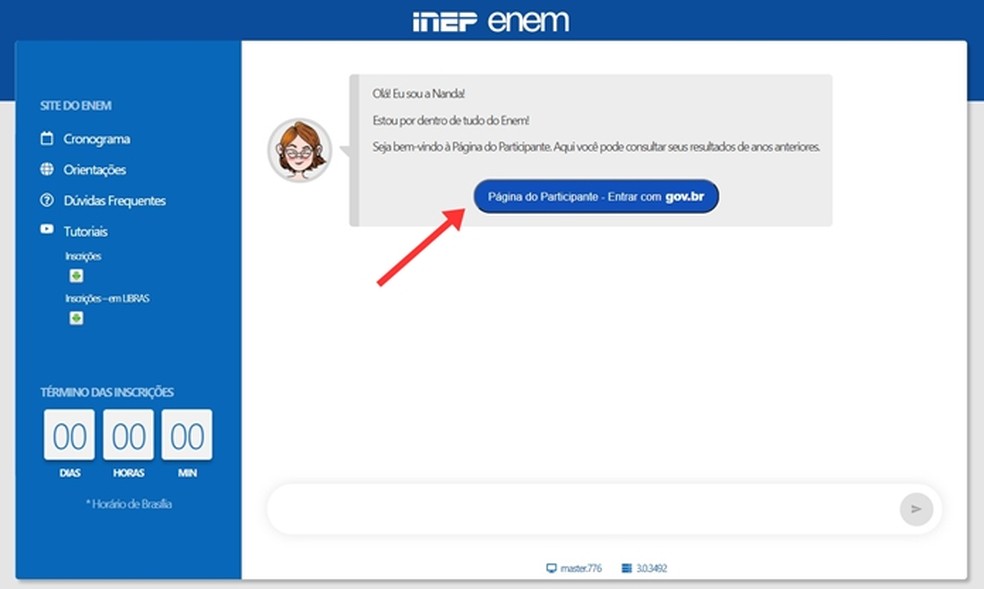
Task: Click the globe icon beside Orientações
Action: 46,169
